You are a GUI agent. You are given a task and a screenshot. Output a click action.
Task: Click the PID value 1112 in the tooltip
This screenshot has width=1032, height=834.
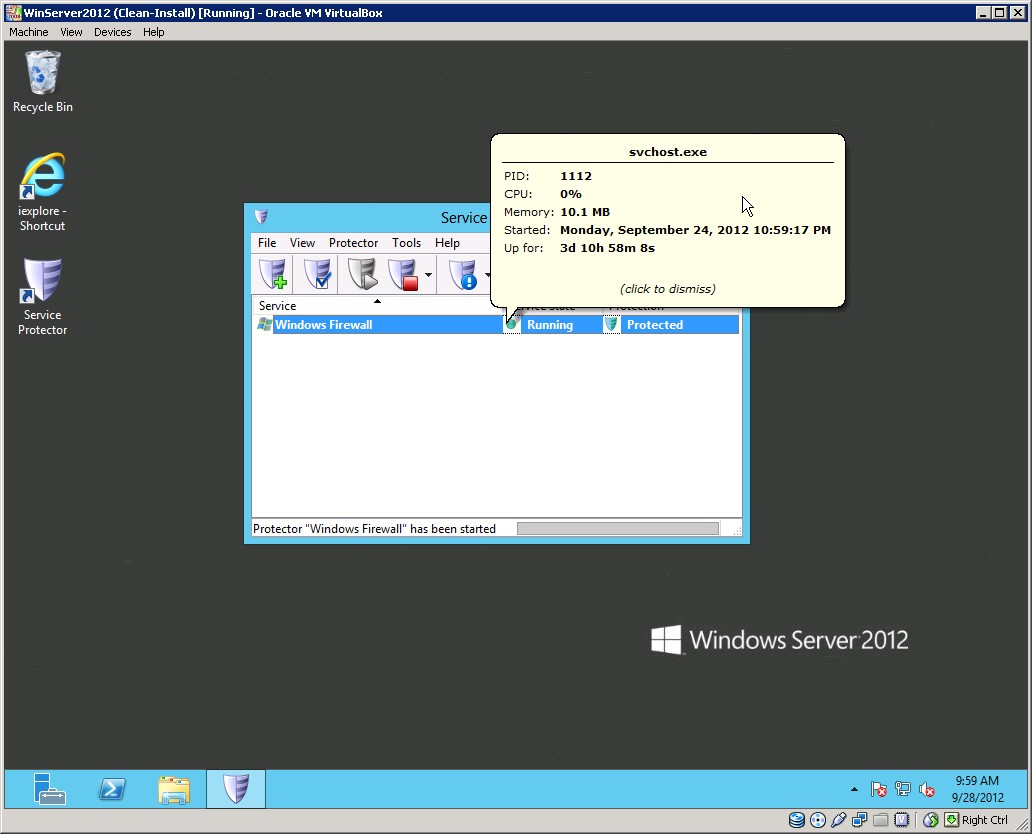576,176
